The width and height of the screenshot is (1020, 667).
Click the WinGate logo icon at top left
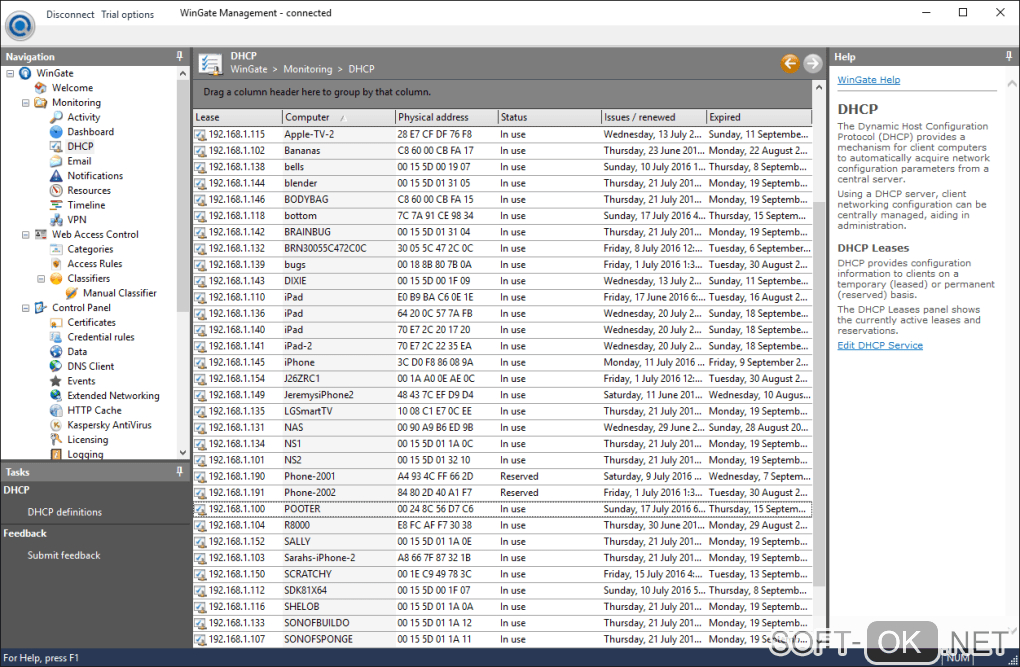[x=20, y=25]
